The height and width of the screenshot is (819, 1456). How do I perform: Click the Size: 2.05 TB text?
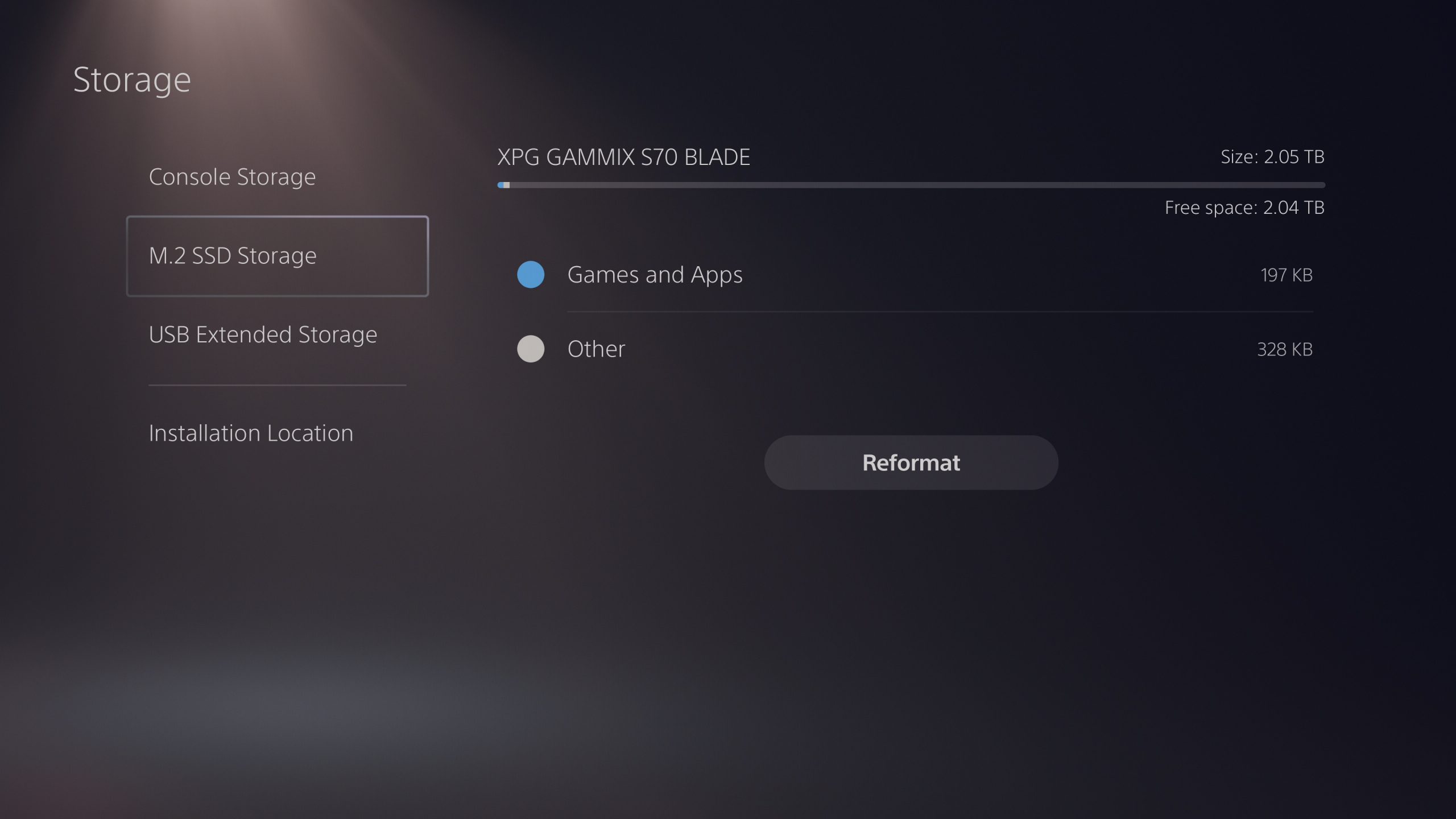(1273, 156)
